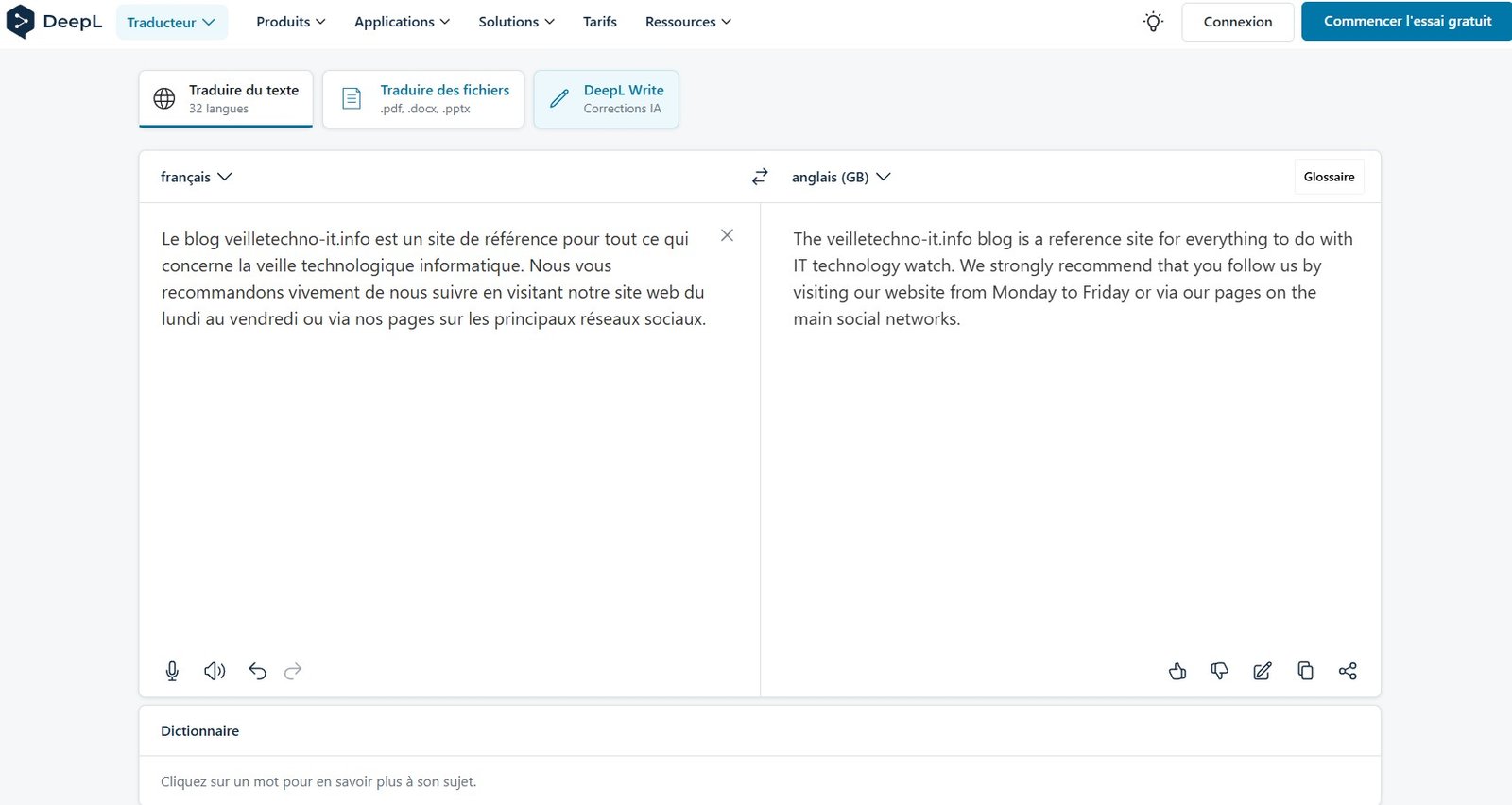Viewport: 1512px width, 805px height.
Task: Select the Traduire du texte tab
Action: [x=226, y=98]
